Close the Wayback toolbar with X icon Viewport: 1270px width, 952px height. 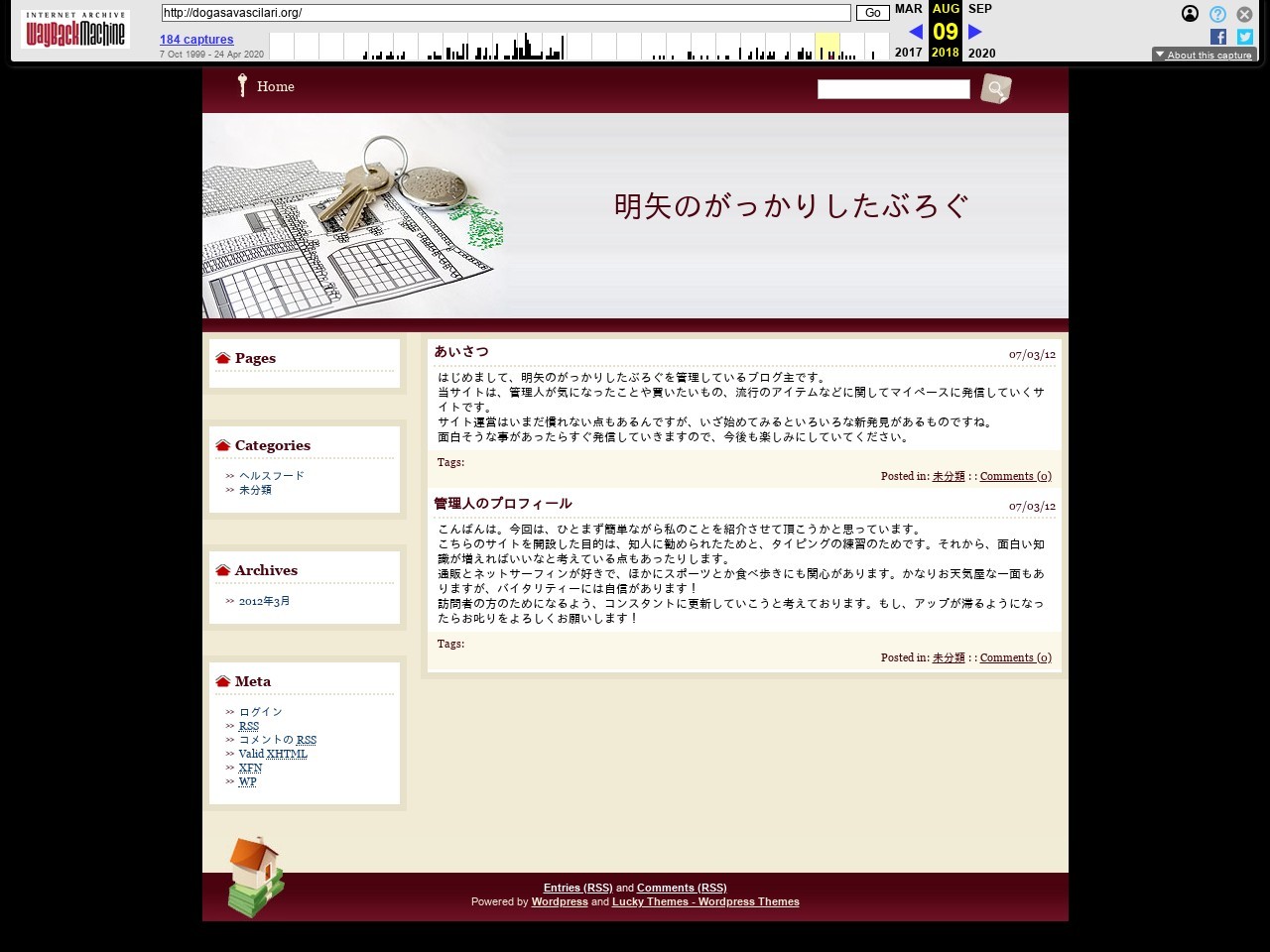click(1244, 14)
